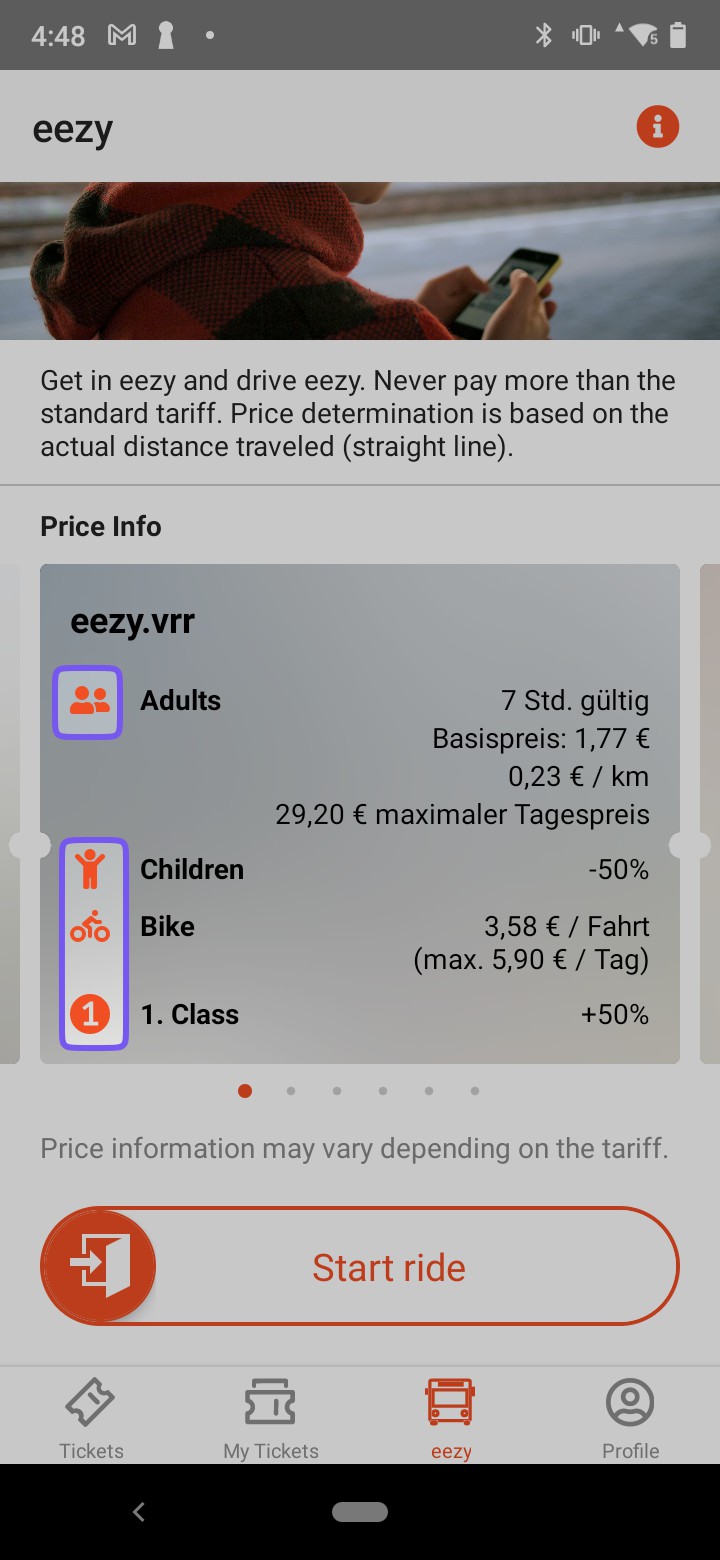Jump to second price card dot
This screenshot has width=720, height=1560.
[x=291, y=1091]
